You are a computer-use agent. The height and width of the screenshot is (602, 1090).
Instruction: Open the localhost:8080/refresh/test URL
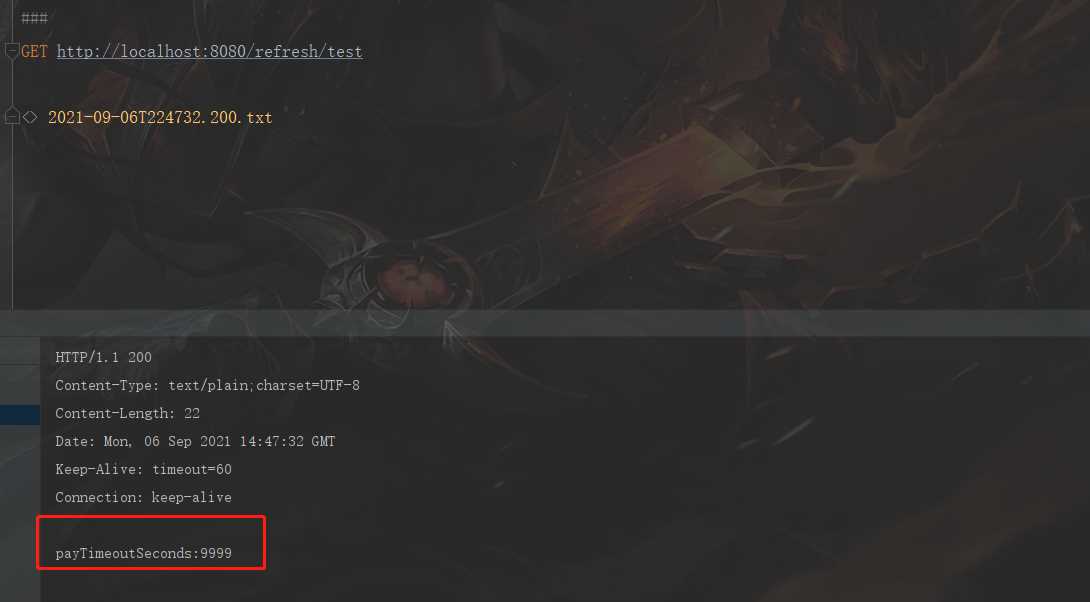click(x=209, y=52)
